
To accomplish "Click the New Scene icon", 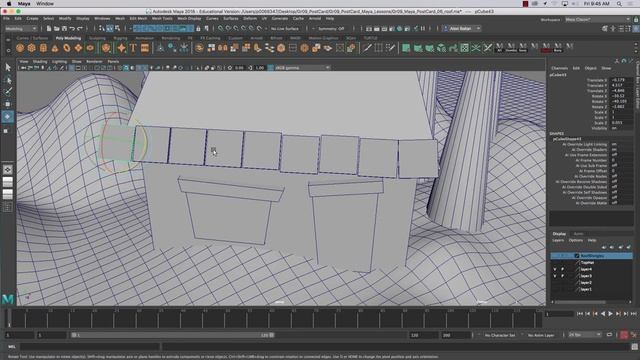I will (x=49, y=29).
